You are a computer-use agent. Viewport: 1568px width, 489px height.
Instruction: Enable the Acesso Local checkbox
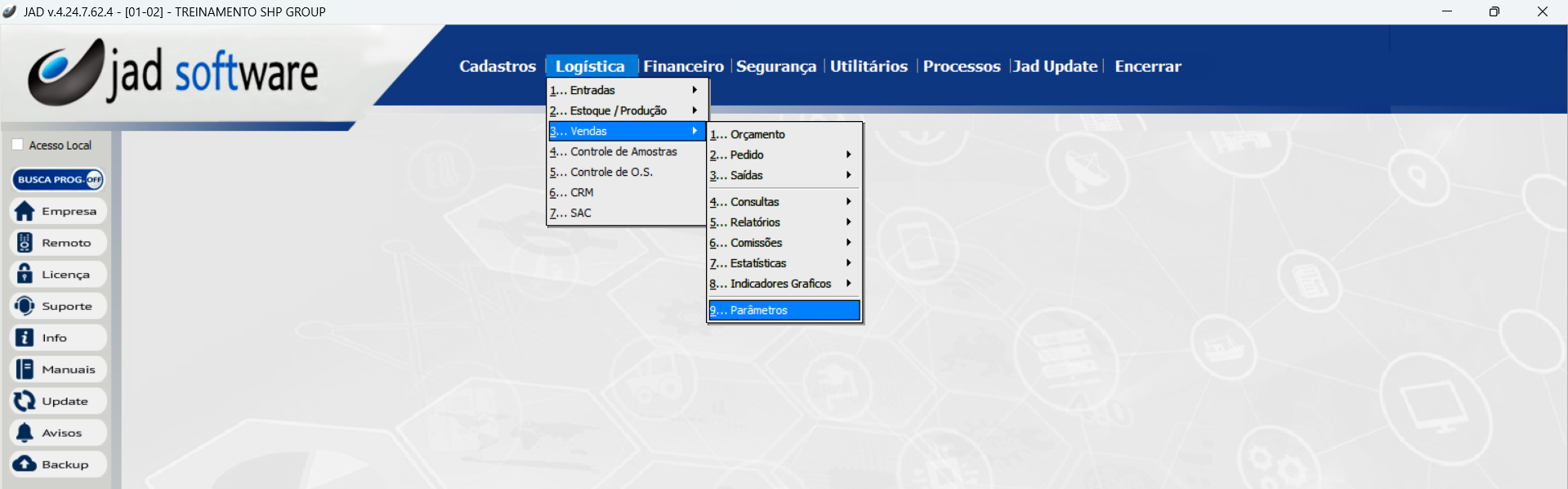tap(17, 145)
